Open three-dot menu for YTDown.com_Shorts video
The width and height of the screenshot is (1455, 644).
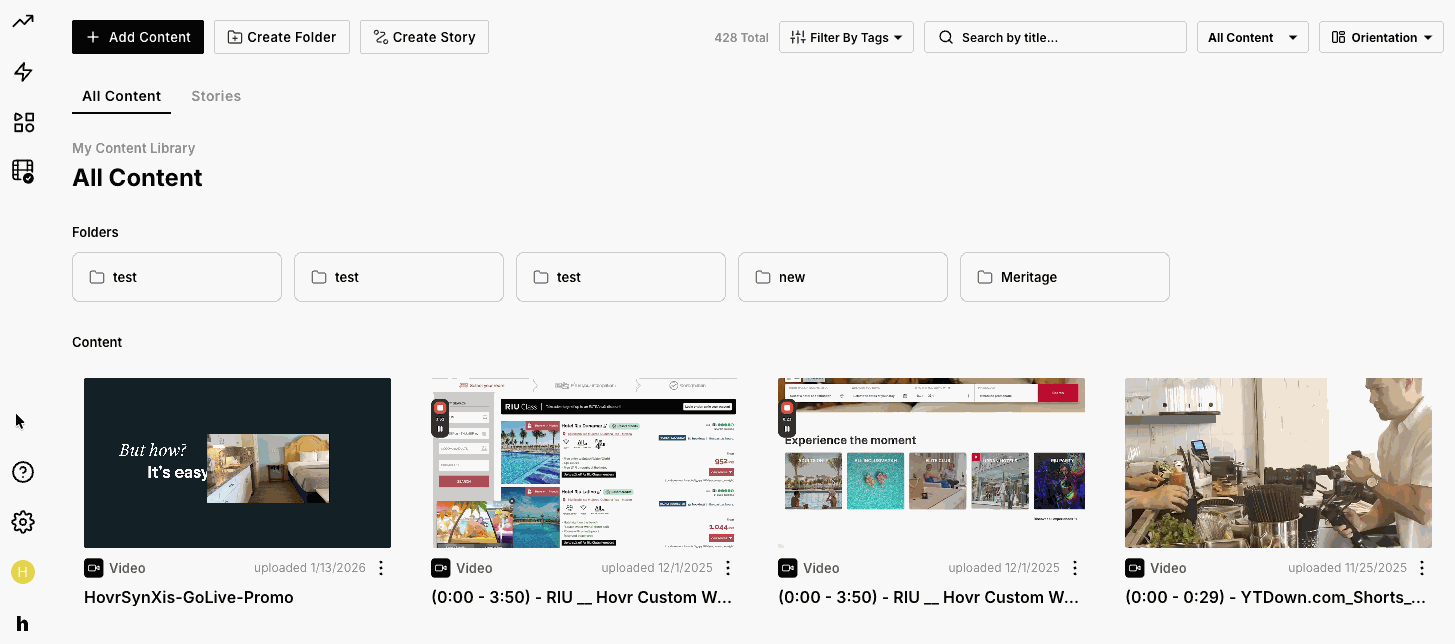pos(1421,568)
